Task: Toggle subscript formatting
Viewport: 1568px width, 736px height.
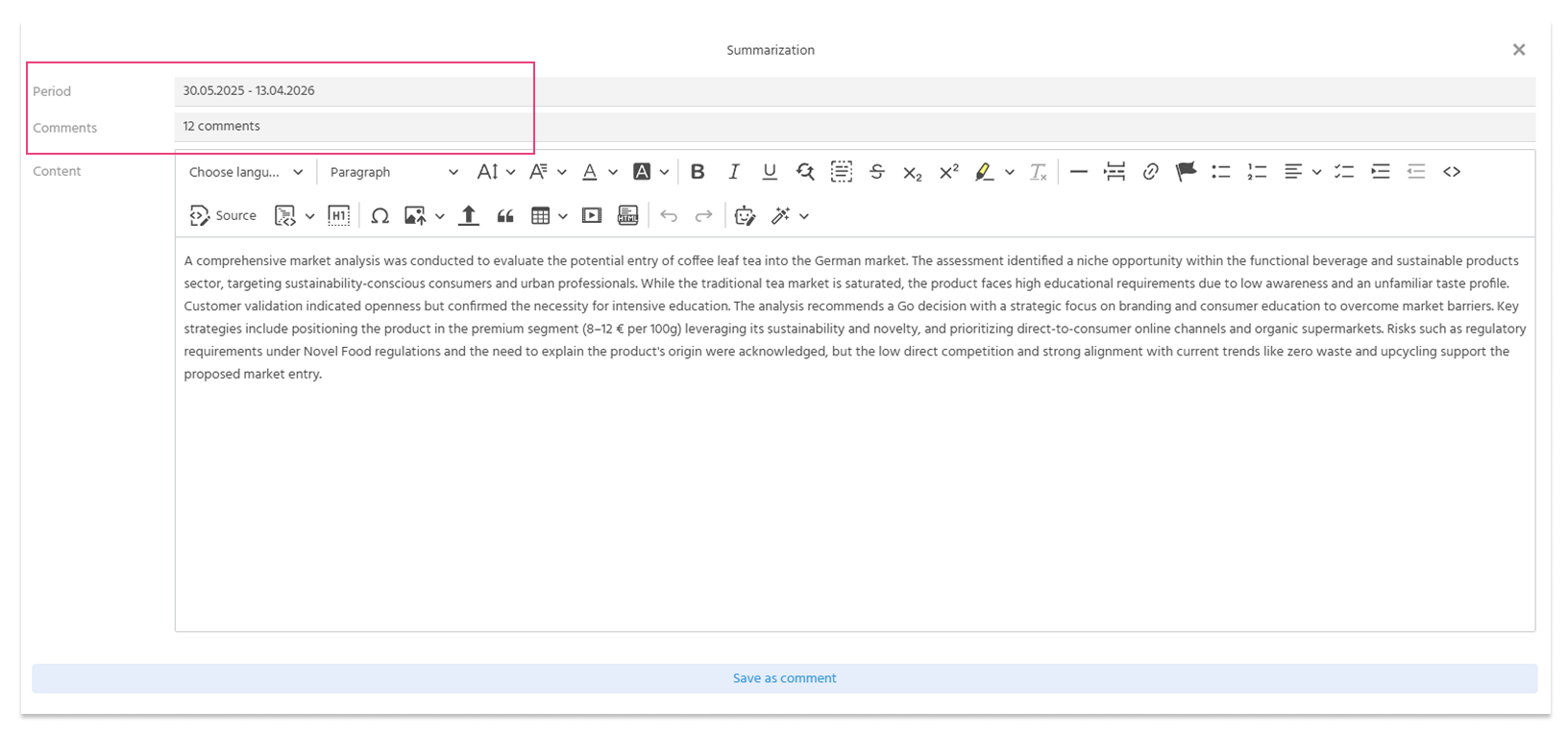Action: [913, 172]
